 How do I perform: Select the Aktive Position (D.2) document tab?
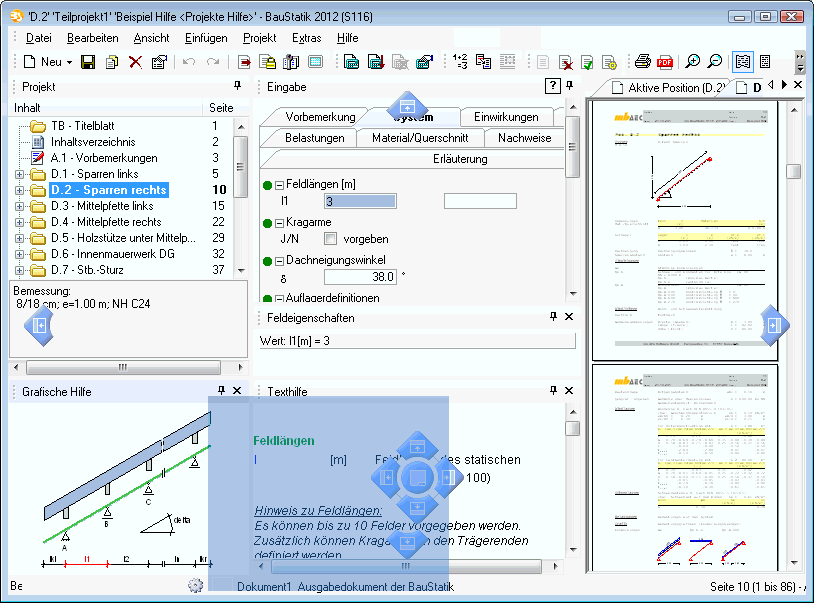tap(670, 88)
